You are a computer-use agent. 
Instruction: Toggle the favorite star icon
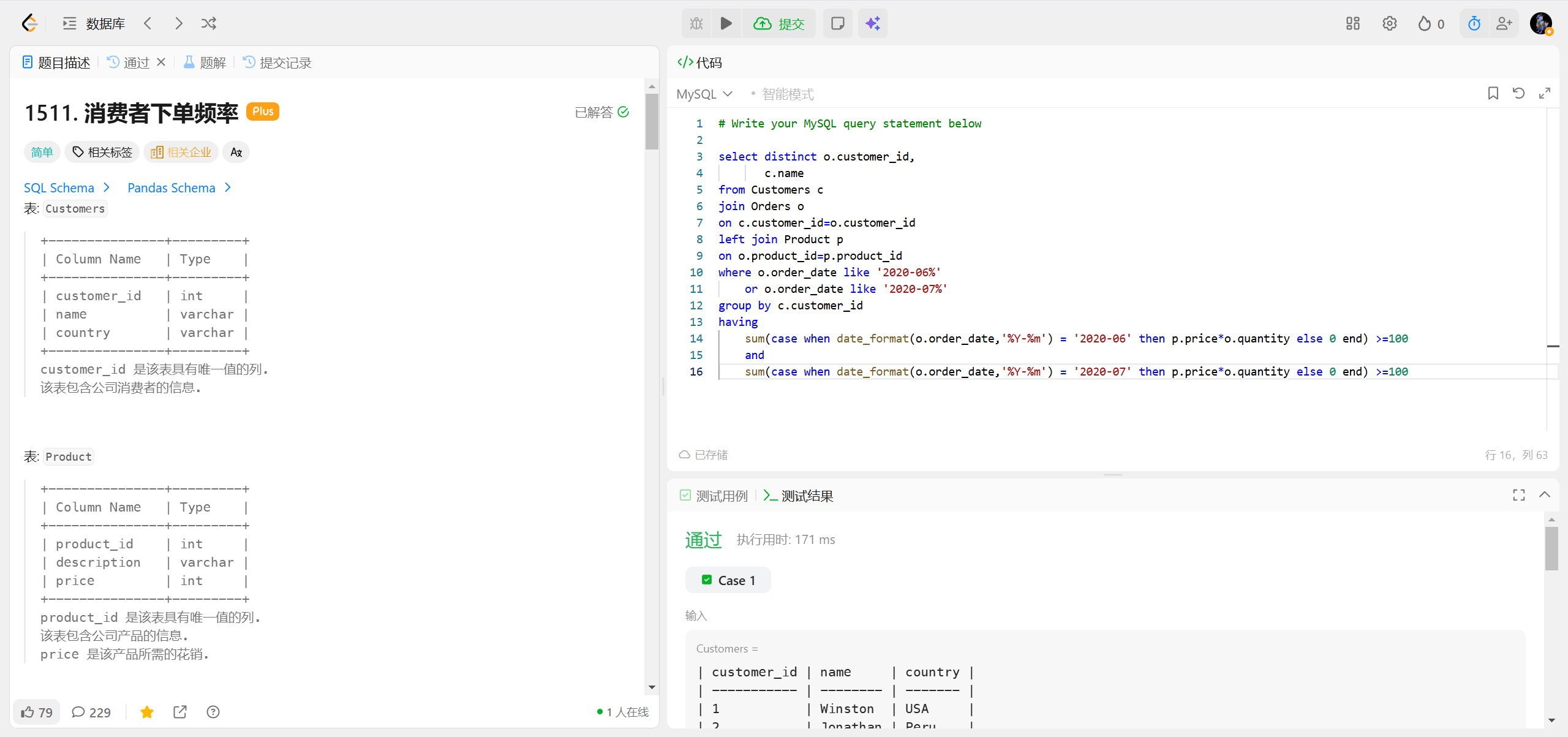click(146, 712)
